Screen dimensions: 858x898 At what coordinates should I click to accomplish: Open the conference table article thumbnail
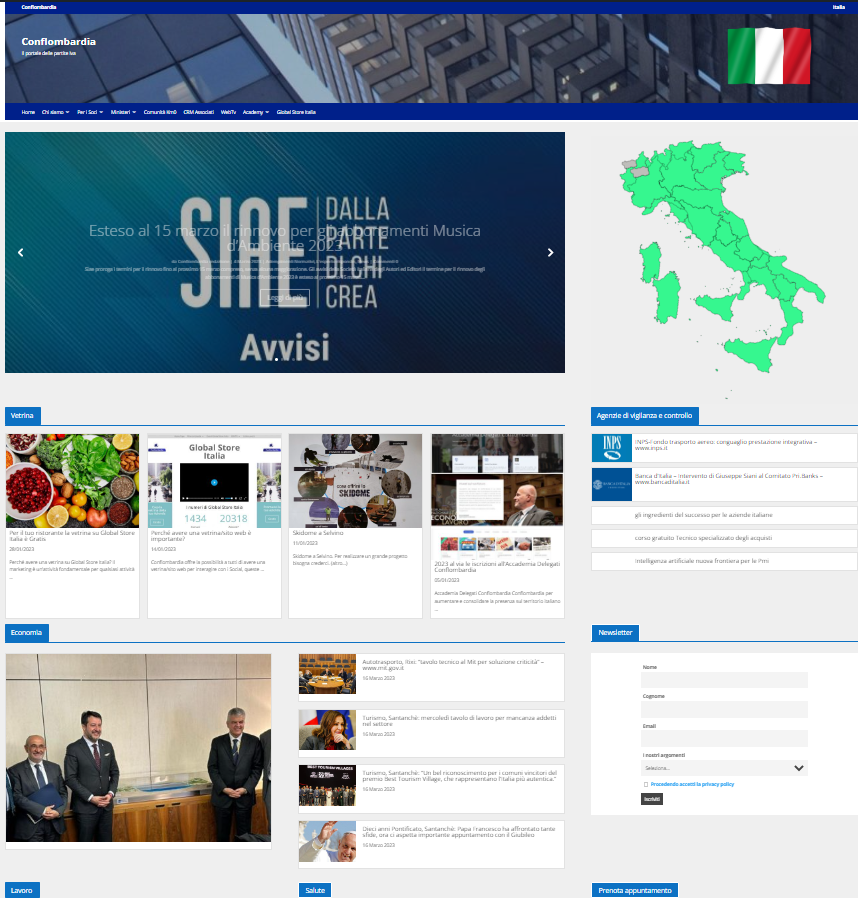(x=327, y=674)
